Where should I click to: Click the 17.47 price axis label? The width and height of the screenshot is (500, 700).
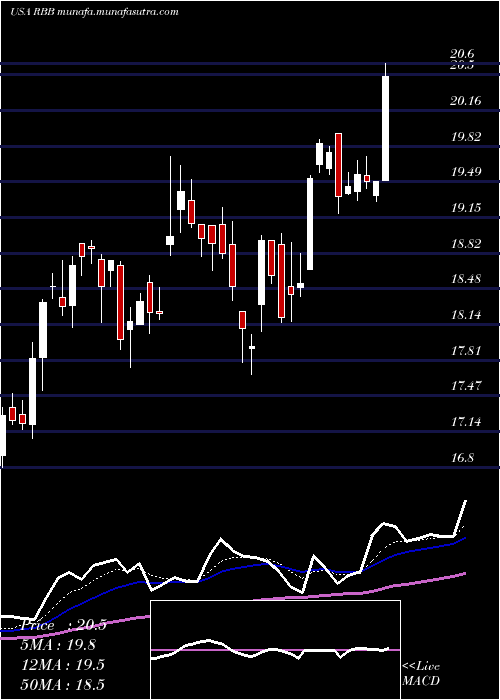click(x=466, y=386)
